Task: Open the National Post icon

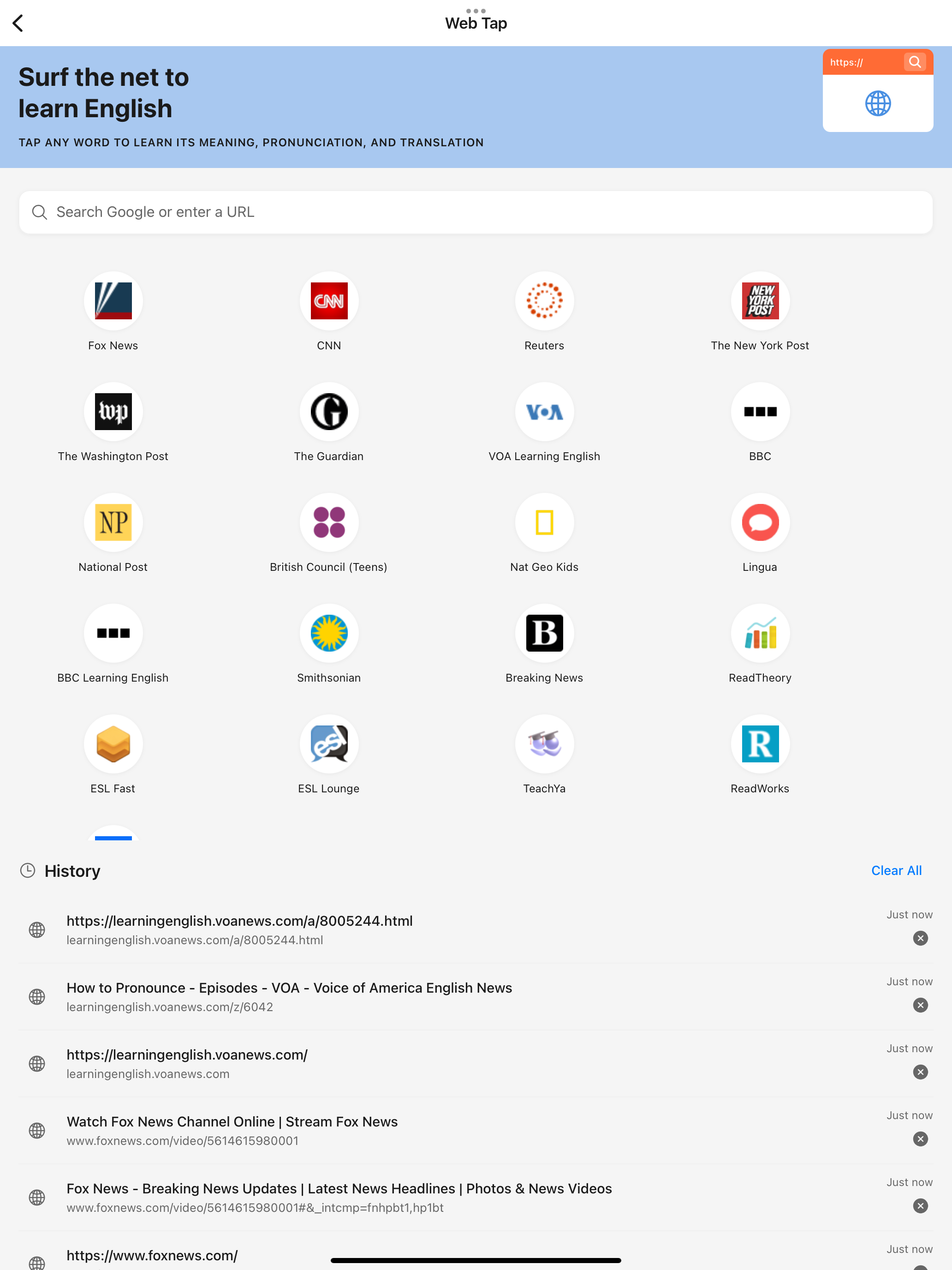Action: pos(113,522)
